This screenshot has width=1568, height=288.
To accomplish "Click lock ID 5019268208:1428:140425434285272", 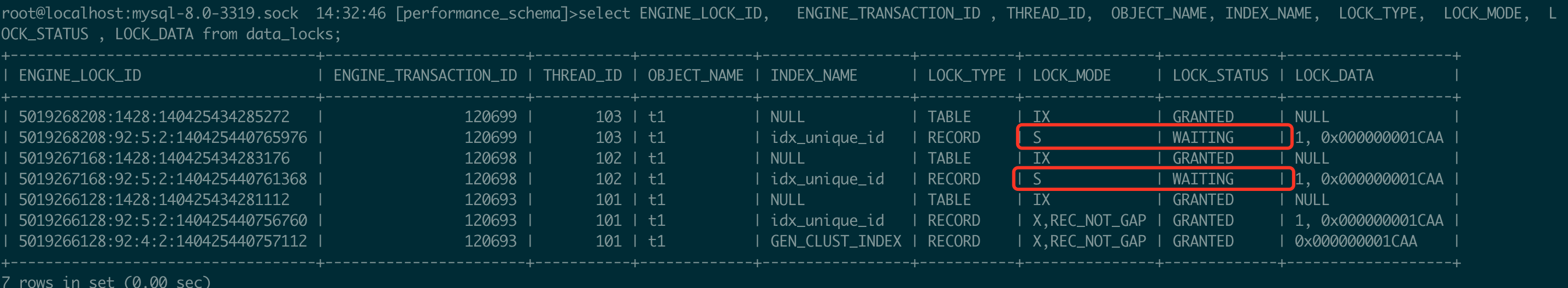I will point(154,117).
